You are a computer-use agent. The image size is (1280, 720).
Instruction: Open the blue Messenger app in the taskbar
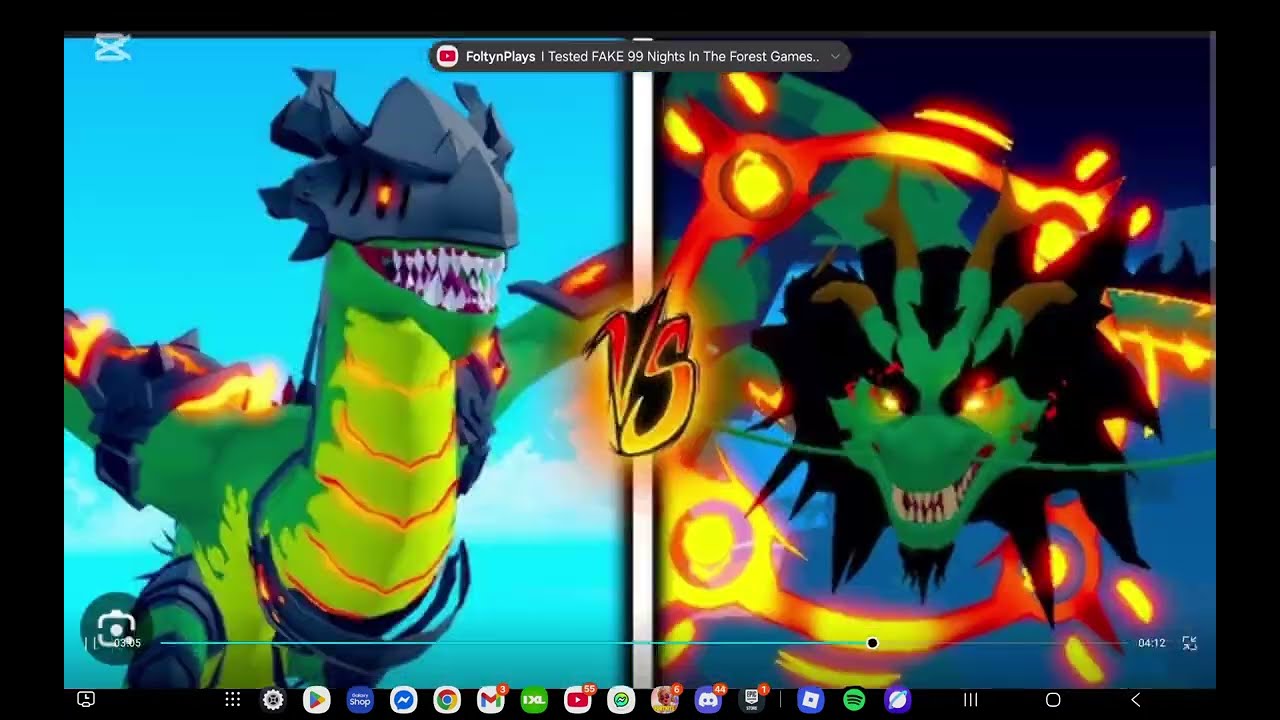click(403, 700)
